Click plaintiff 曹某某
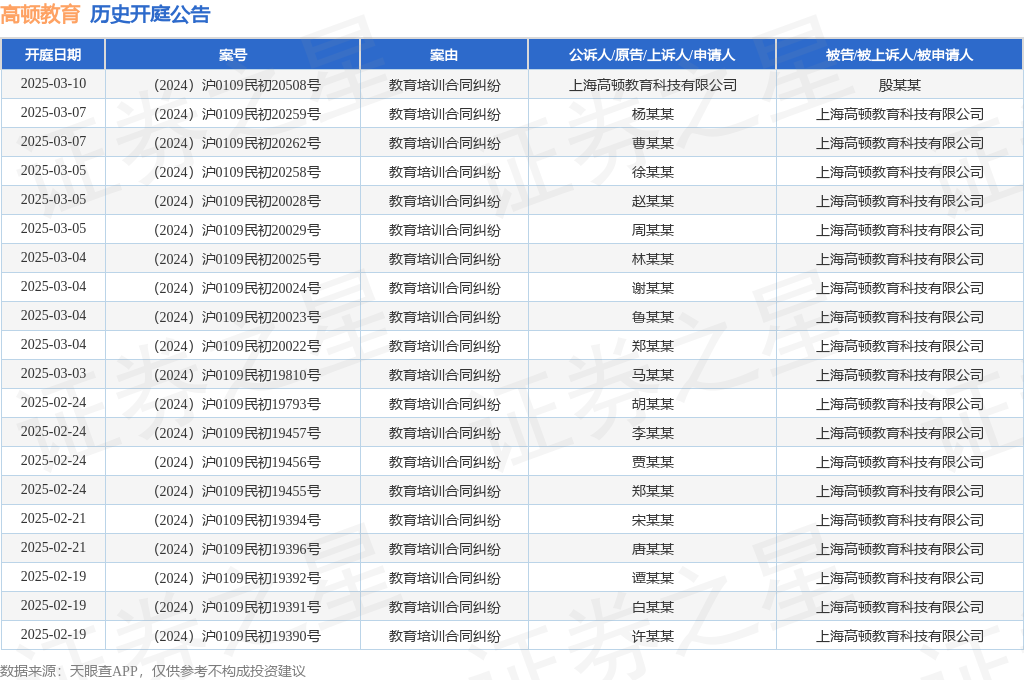This screenshot has width=1024, height=680. coord(652,143)
